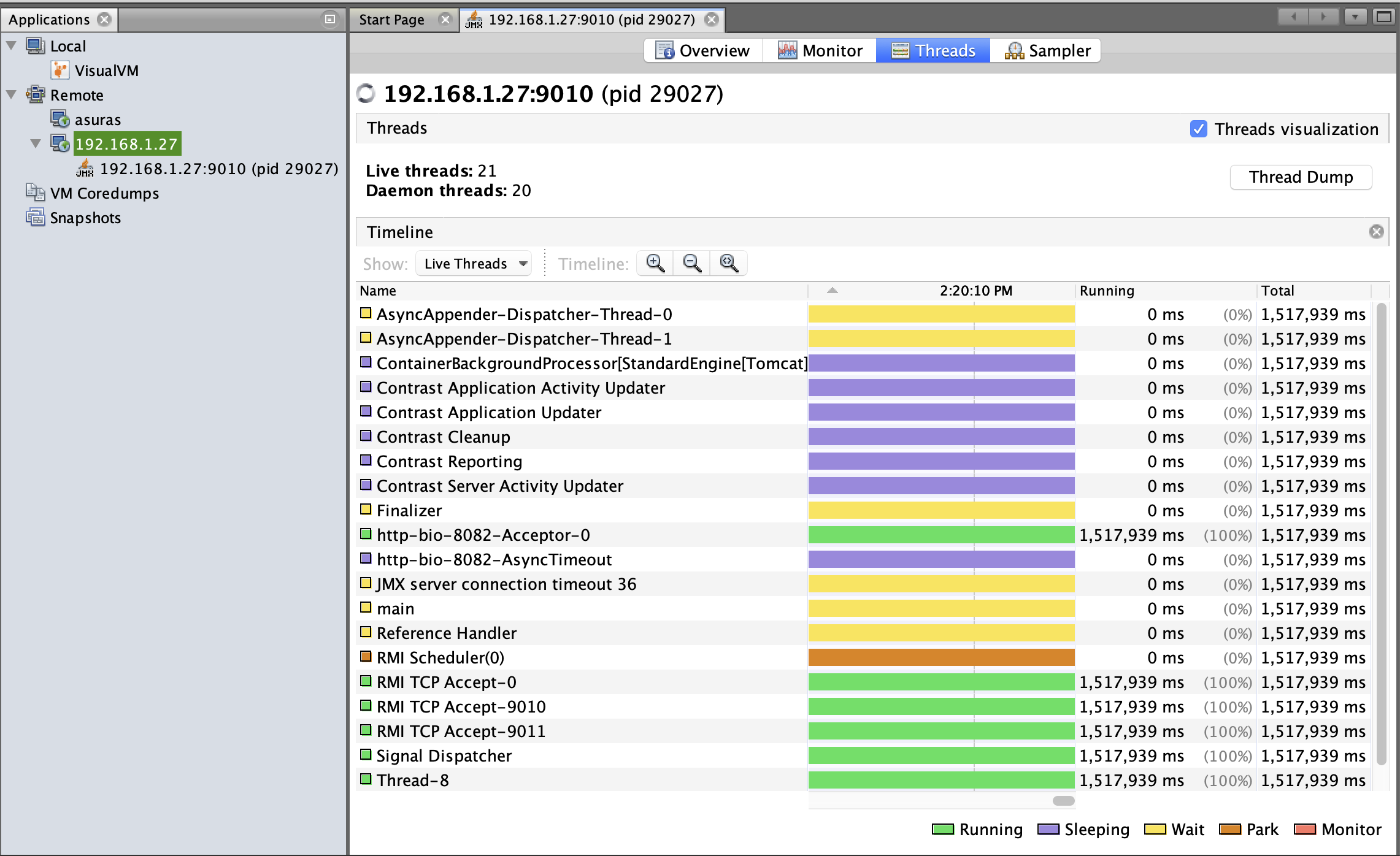
Task: Minimize the Applications panel window
Action: [329, 20]
